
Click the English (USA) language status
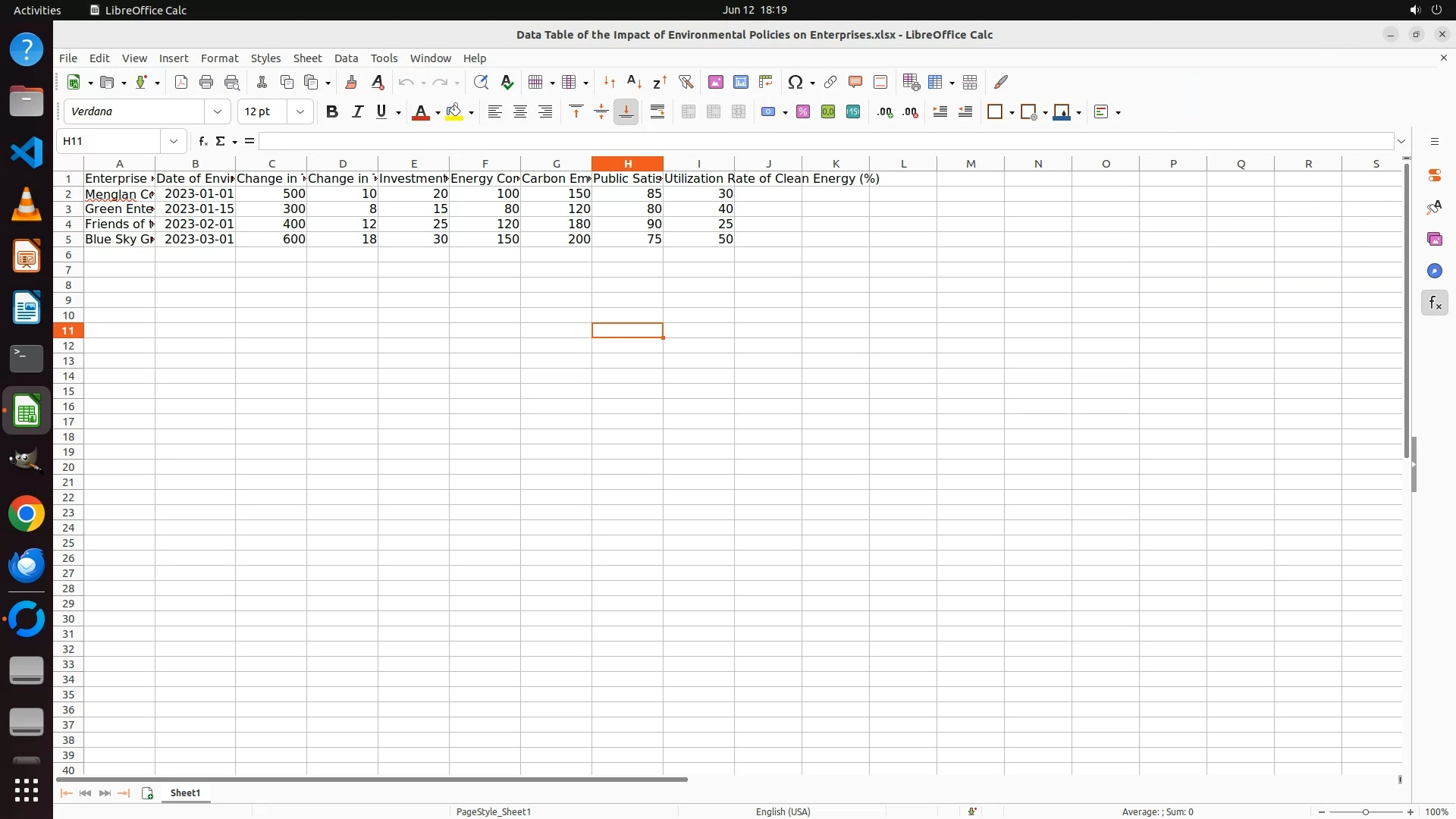(x=783, y=811)
